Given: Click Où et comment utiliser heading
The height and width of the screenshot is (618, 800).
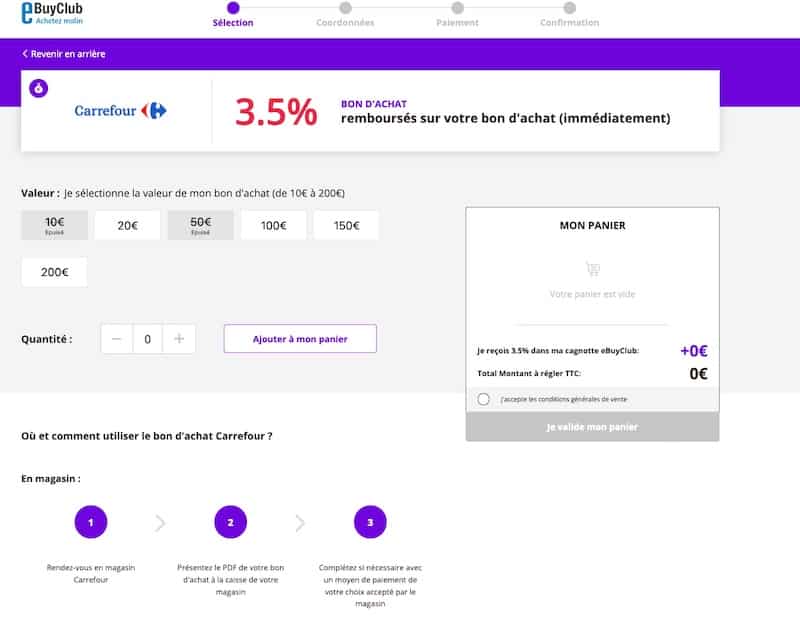Looking at the screenshot, I should 147,436.
